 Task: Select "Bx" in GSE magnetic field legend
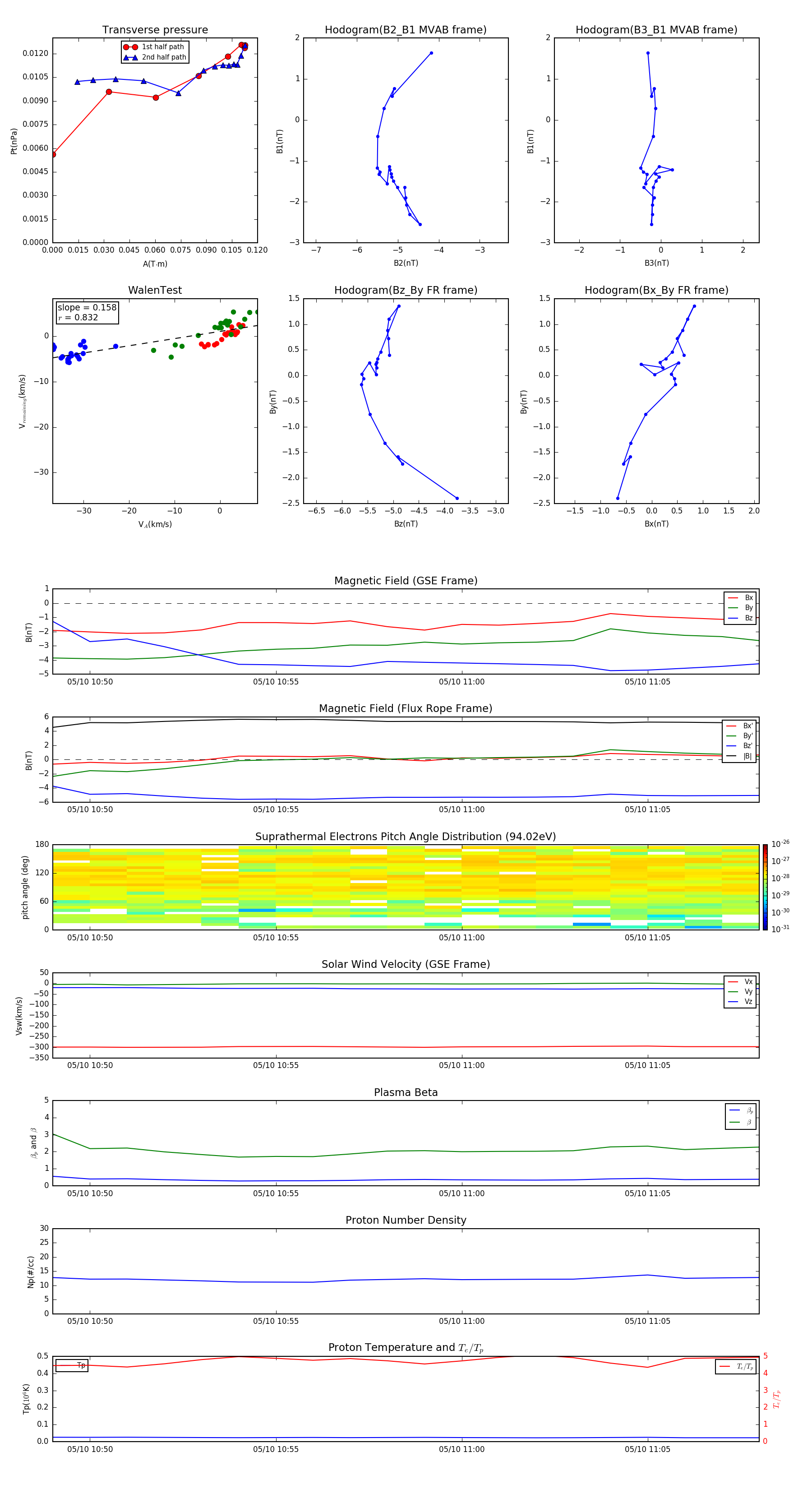pos(740,598)
